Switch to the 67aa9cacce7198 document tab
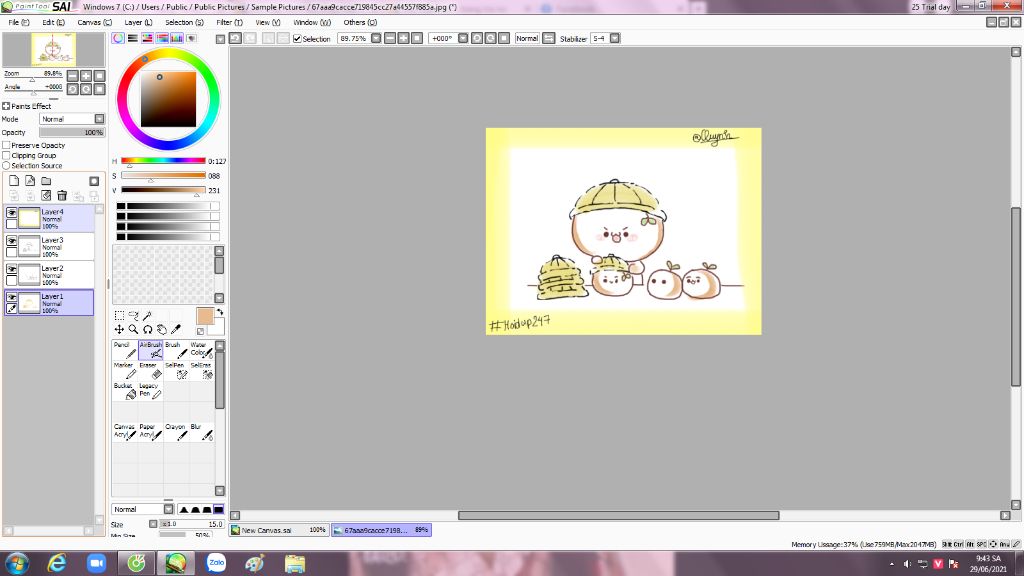Screen dimensions: 1024x576 point(381,530)
